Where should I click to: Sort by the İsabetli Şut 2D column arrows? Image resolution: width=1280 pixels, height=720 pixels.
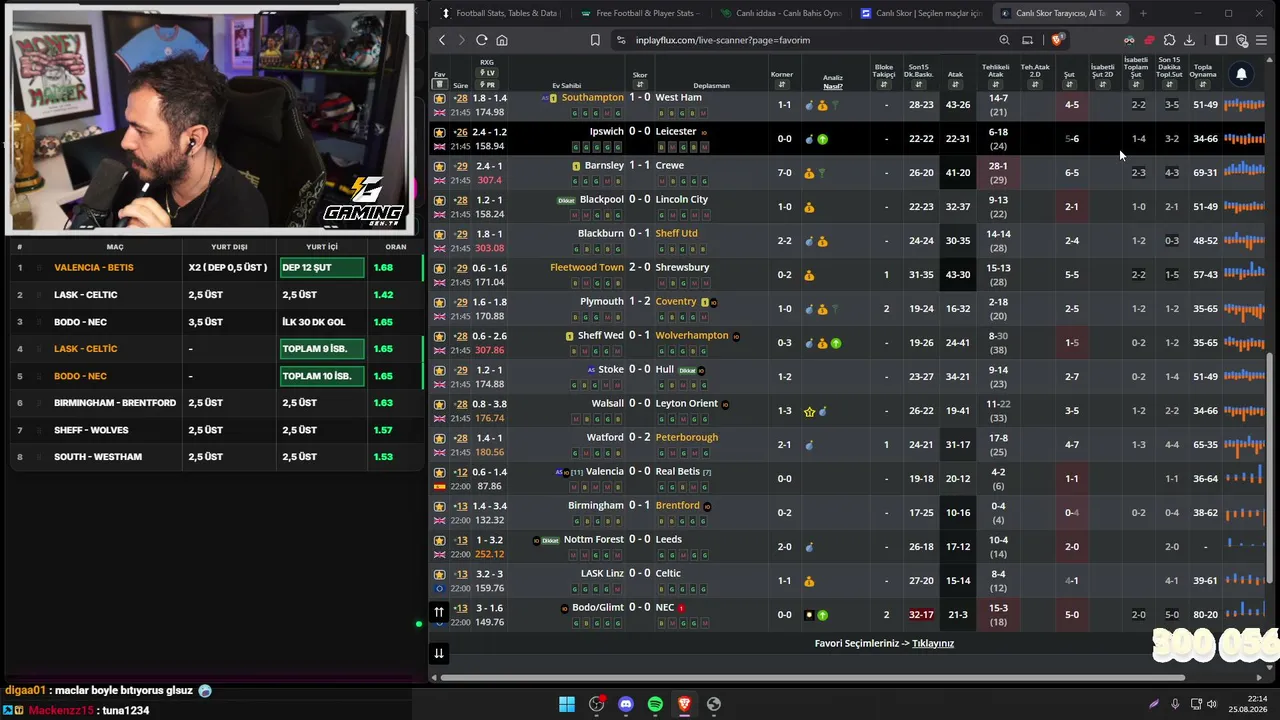pyautogui.click(x=1102, y=85)
